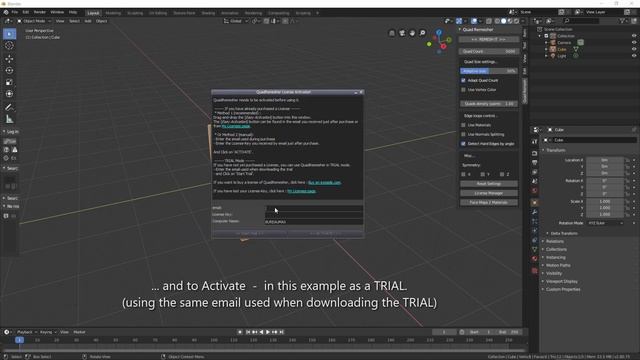This screenshot has height=360, width=640.
Task: Open the Edit menu
Action: pyautogui.click(x=26, y=12)
